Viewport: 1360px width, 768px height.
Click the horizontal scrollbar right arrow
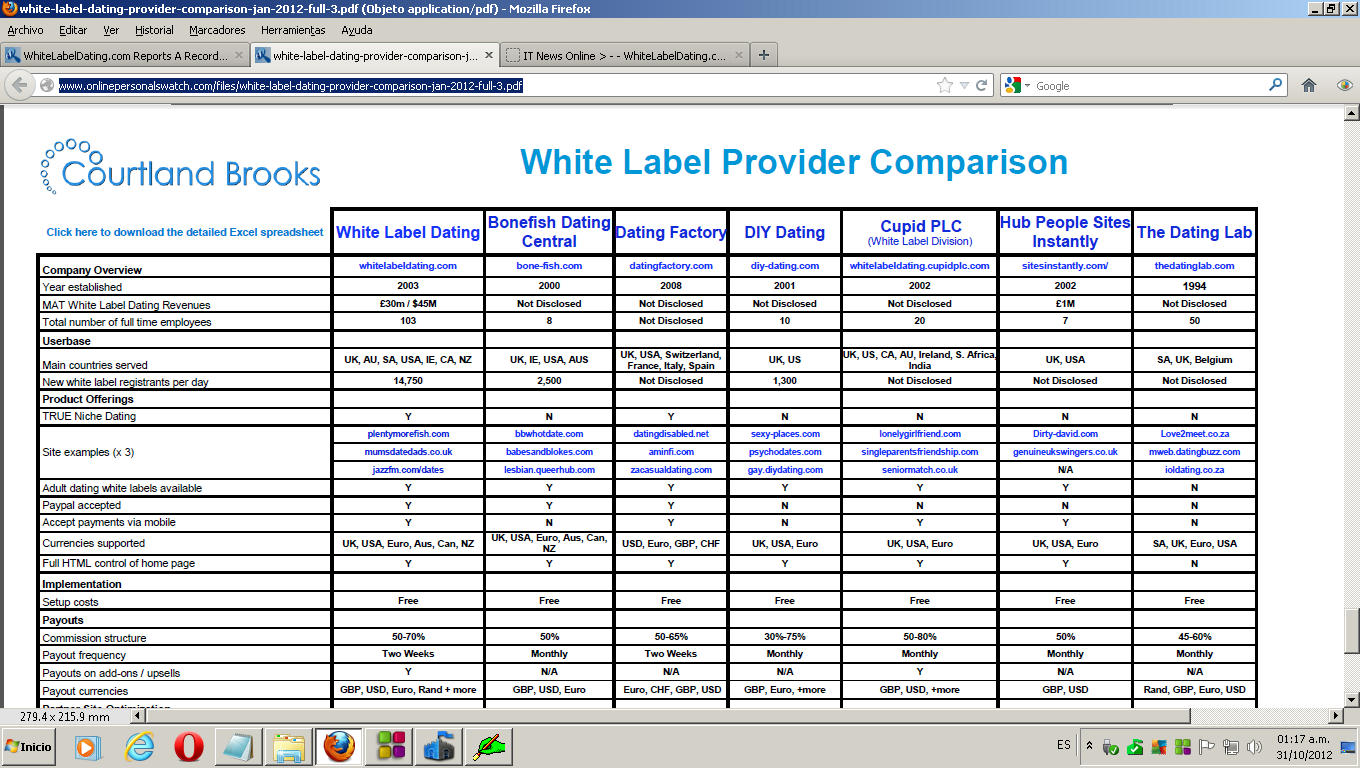[1335, 716]
